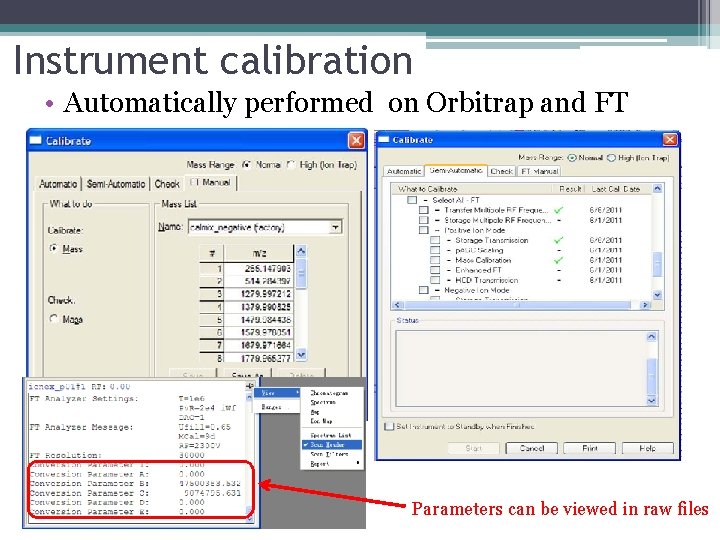720x540 pixels.
Task: Click the green checkmark beside Mass Calibration
Action: click(x=558, y=260)
